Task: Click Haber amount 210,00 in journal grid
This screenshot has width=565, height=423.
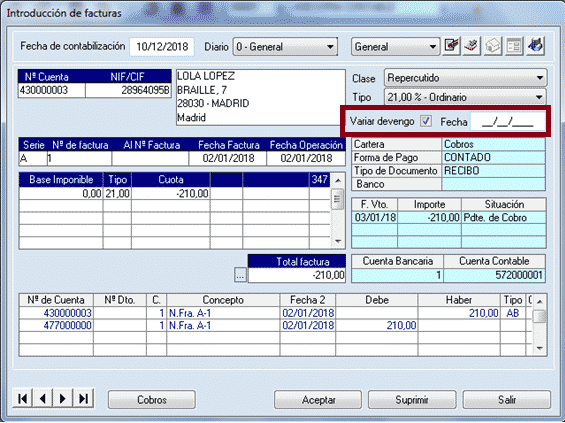Action: pos(459,313)
